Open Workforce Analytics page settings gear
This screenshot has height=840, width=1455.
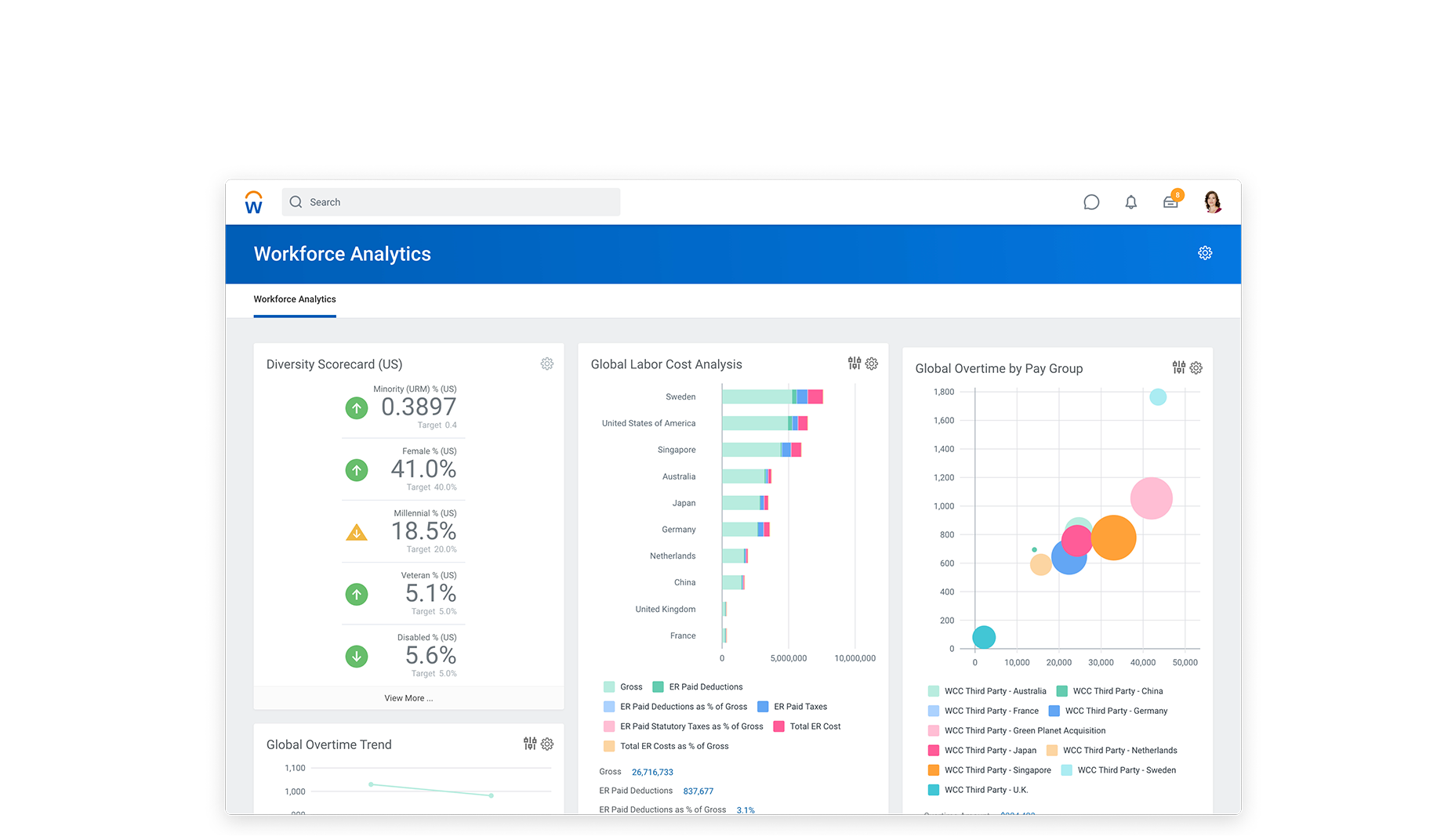1205,253
